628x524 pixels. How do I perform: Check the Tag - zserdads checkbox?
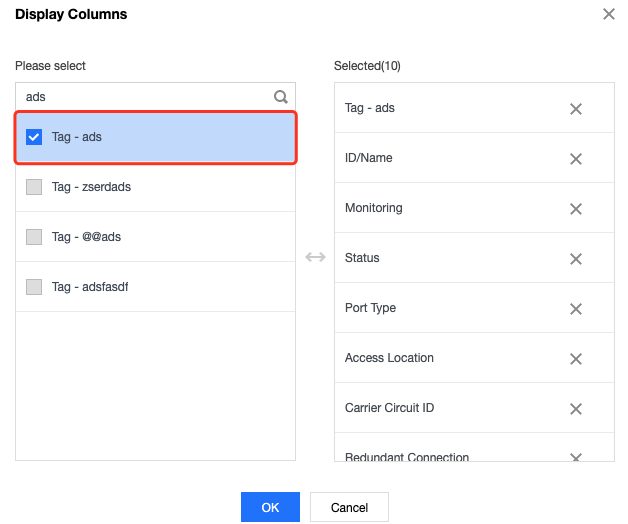pos(34,187)
